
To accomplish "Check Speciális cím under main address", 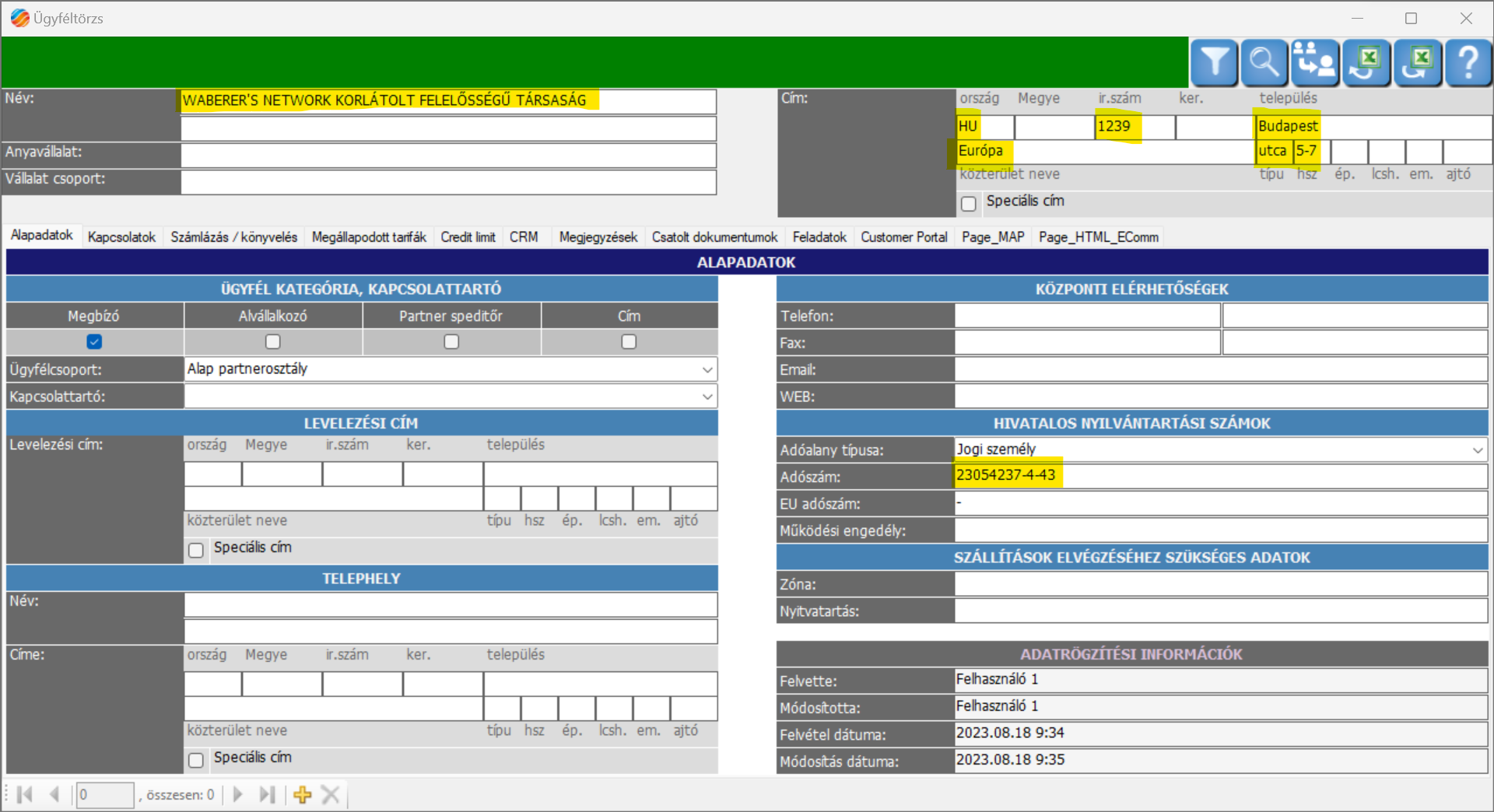I will click(x=969, y=203).
